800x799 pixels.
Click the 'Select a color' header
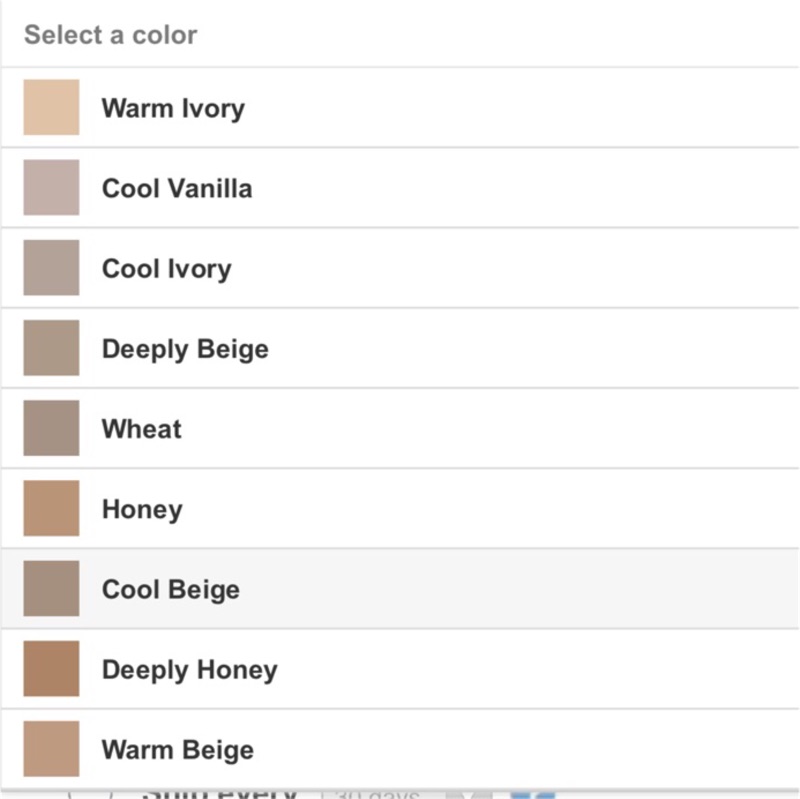coord(110,35)
